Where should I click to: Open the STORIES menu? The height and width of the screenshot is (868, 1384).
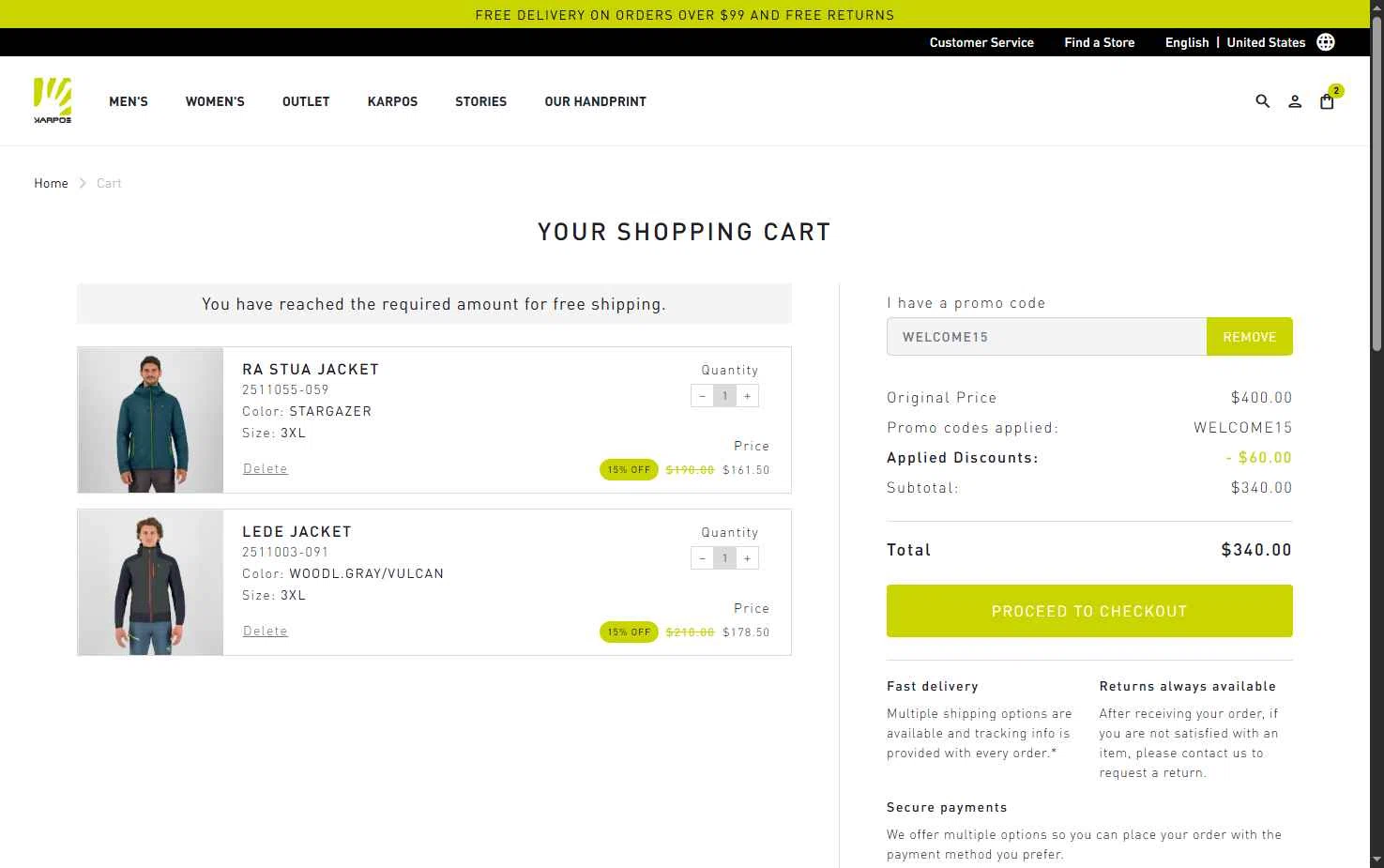click(480, 101)
